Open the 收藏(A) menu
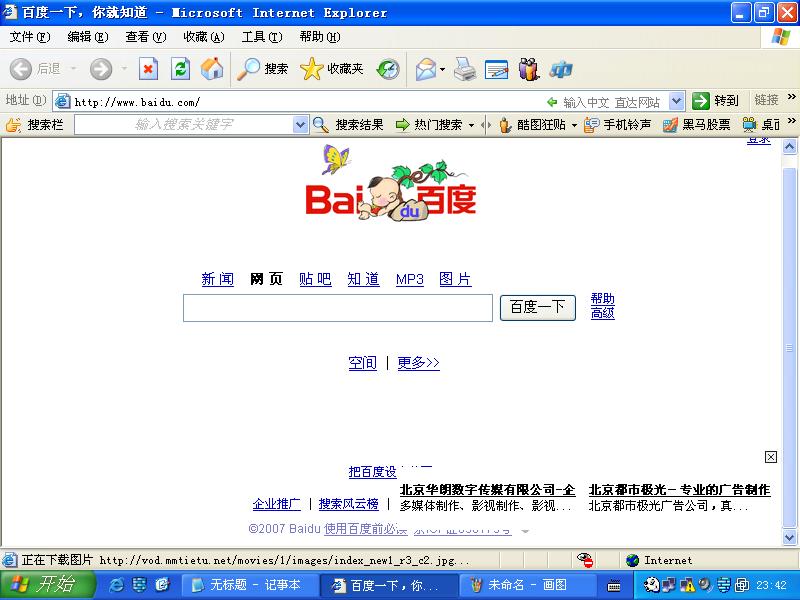This screenshot has height=600, width=800. point(204,37)
